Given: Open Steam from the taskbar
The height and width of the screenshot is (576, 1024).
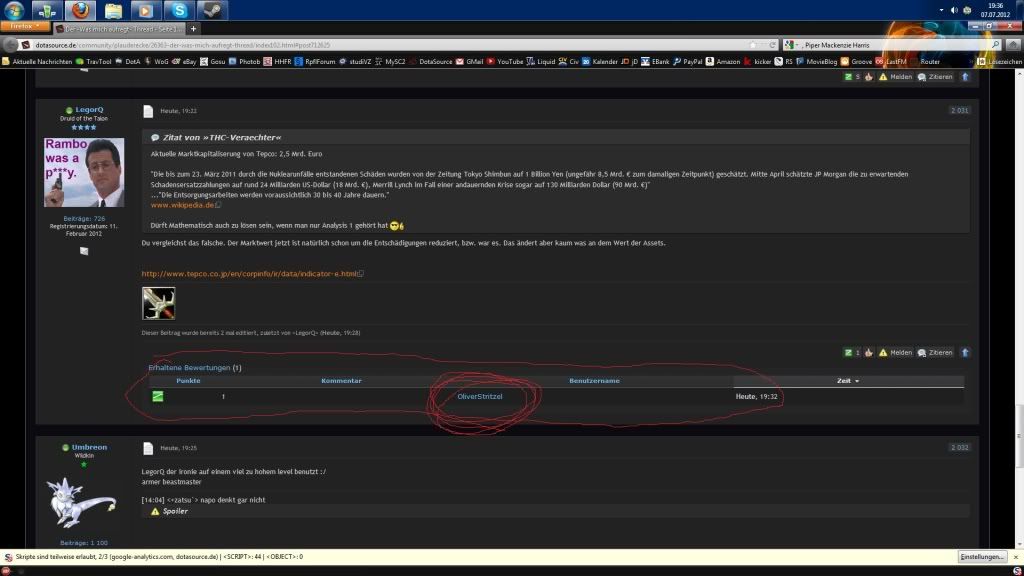Looking at the screenshot, I should [212, 10].
